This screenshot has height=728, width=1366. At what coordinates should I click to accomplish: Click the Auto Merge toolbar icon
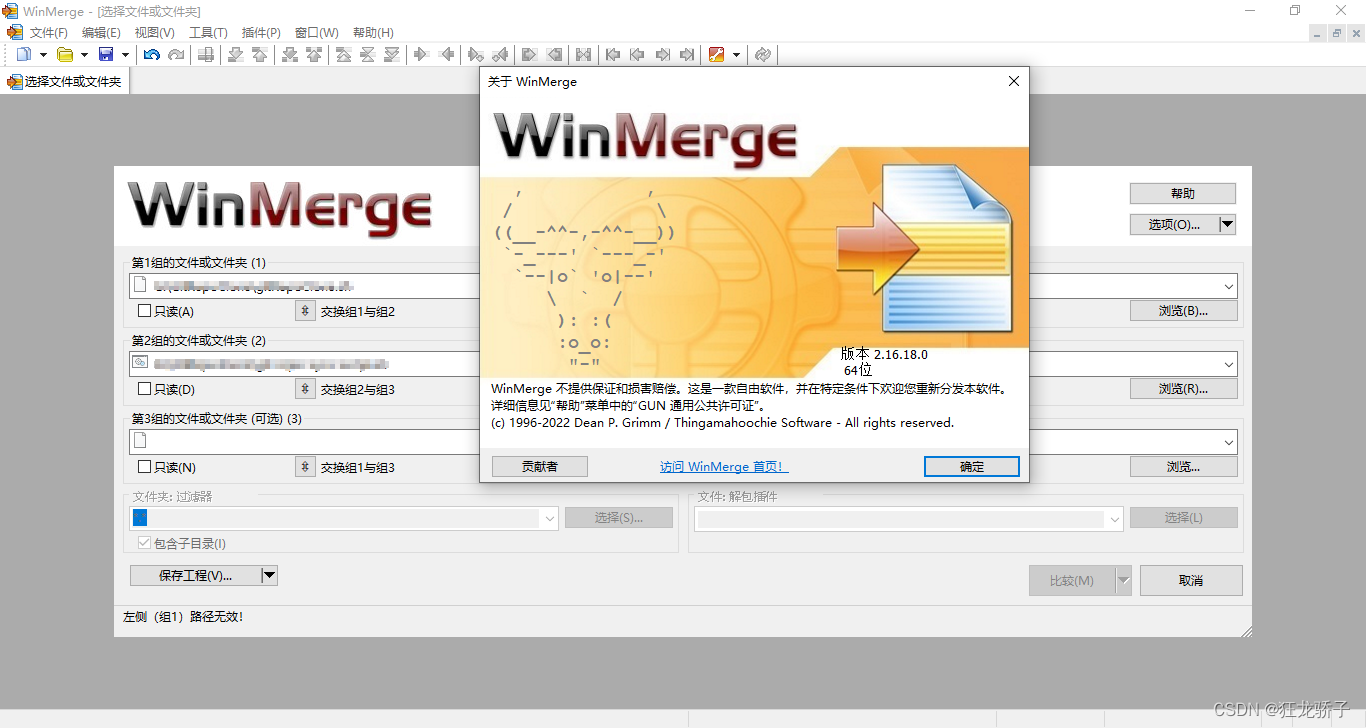[583, 54]
